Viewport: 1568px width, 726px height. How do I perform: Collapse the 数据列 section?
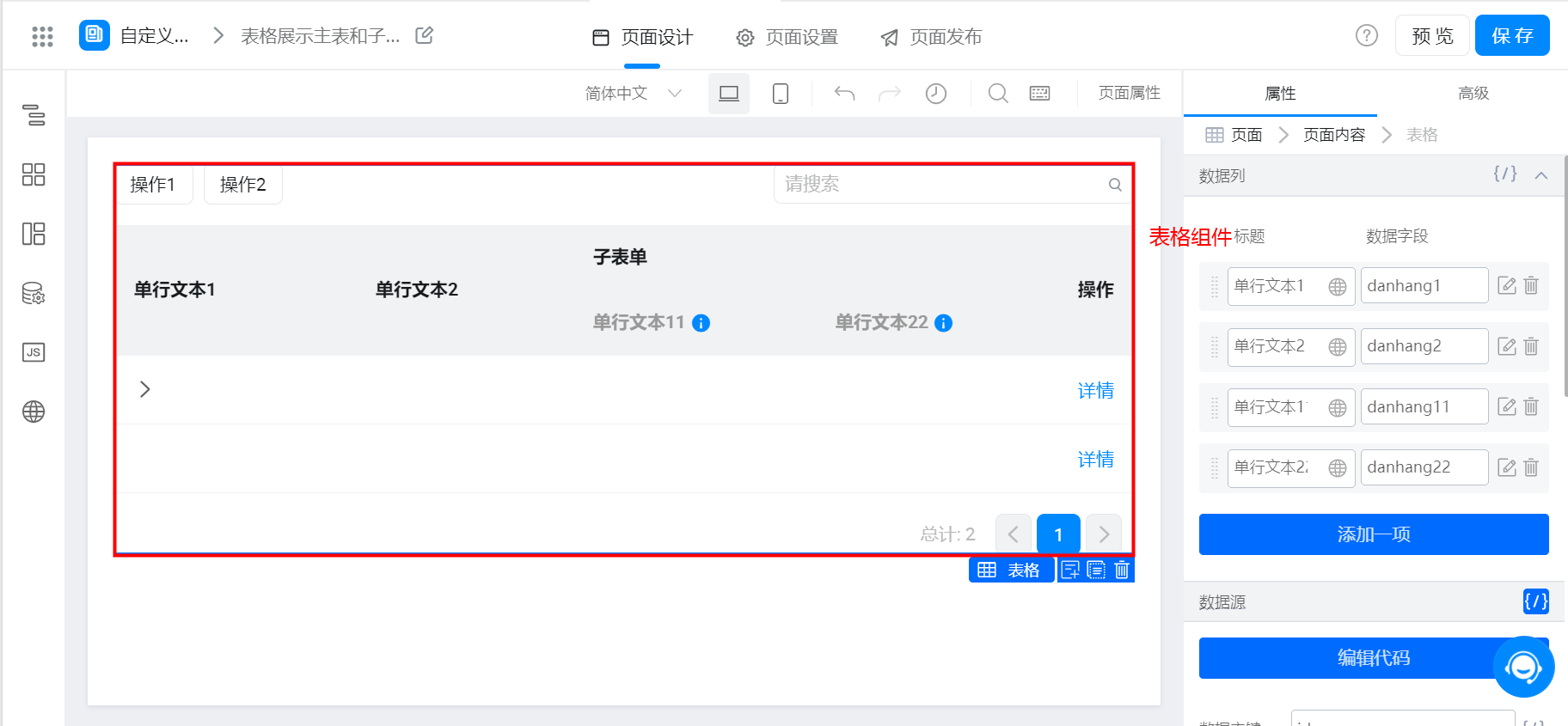[x=1541, y=175]
